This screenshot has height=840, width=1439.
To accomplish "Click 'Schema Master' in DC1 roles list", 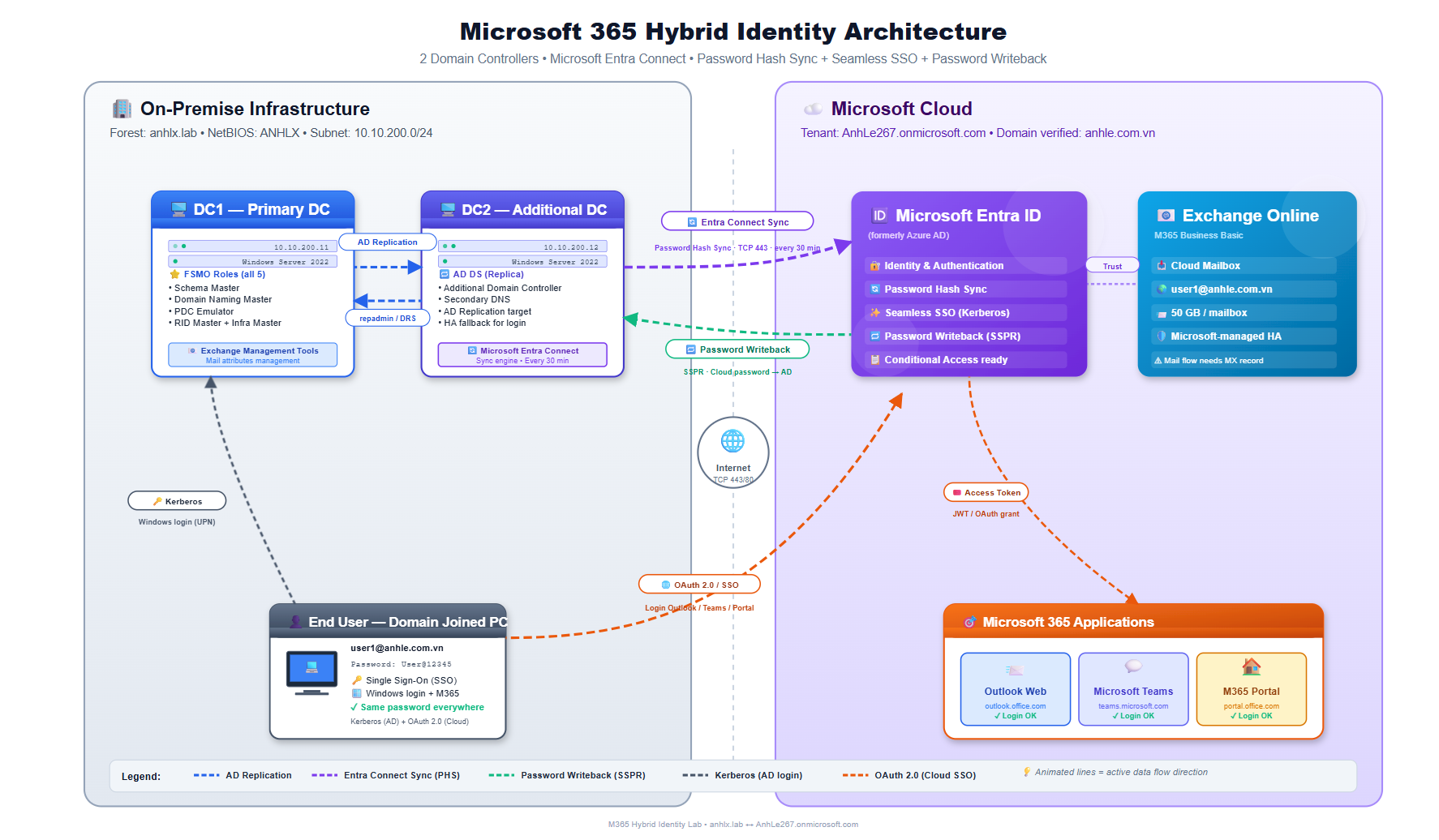I will point(207,288).
